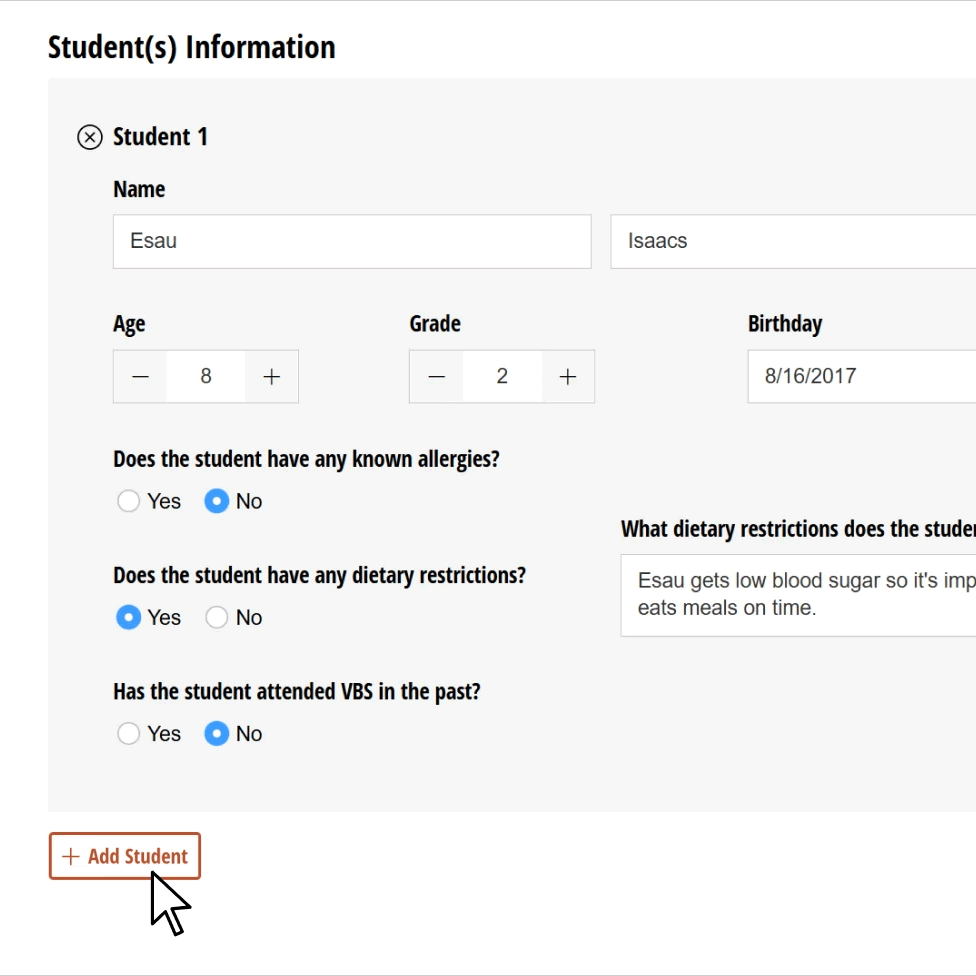Click the Student(s) Information heading

pos(192,48)
